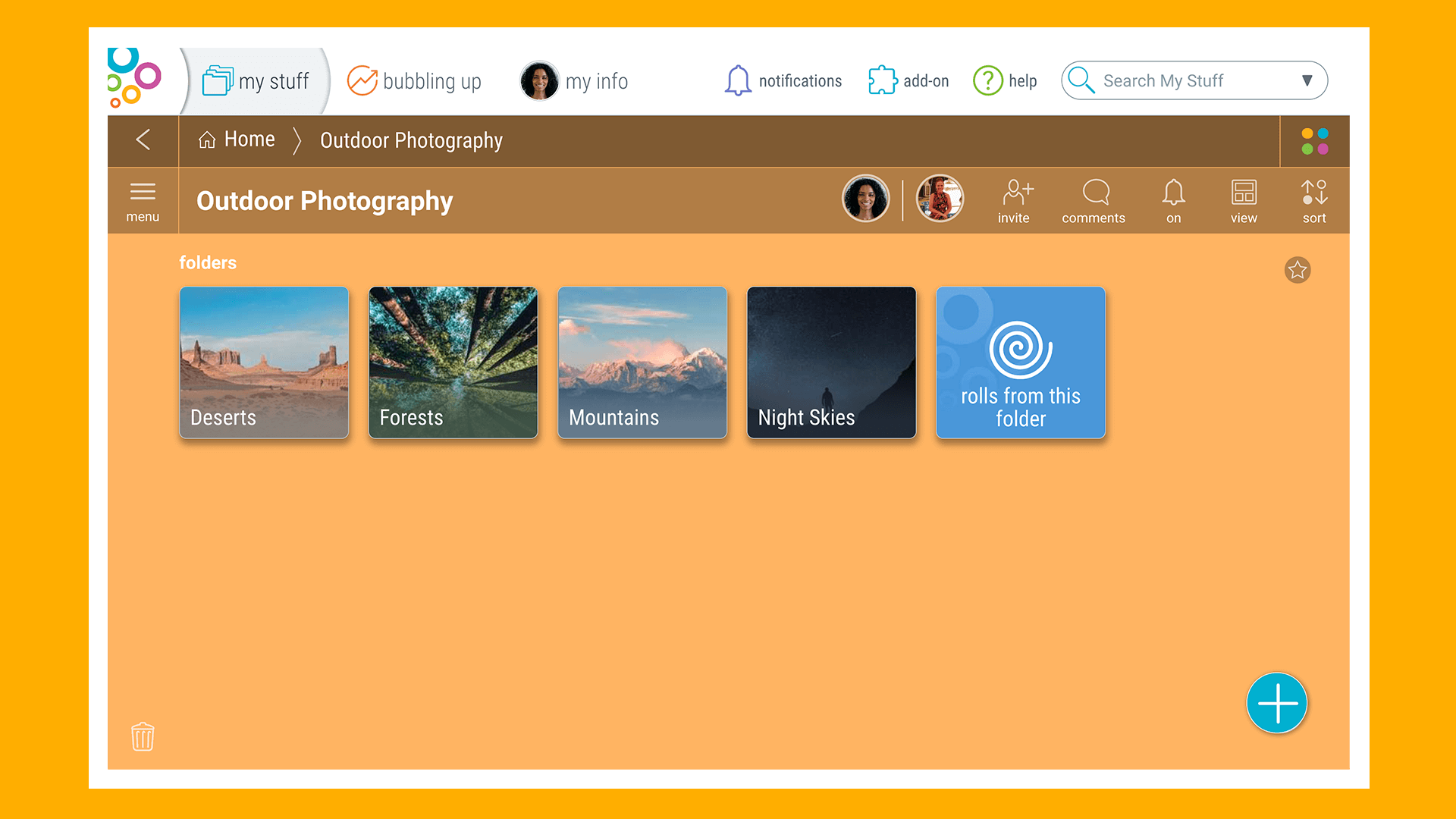Screen dimensions: 1456x819
Task: Focus the Search My Stuff field
Action: [1194, 80]
